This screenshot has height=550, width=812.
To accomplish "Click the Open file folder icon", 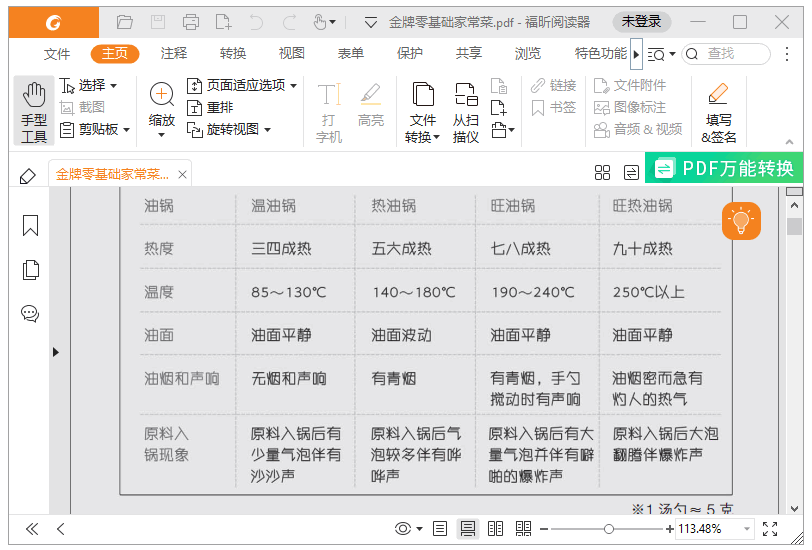I will (x=125, y=22).
